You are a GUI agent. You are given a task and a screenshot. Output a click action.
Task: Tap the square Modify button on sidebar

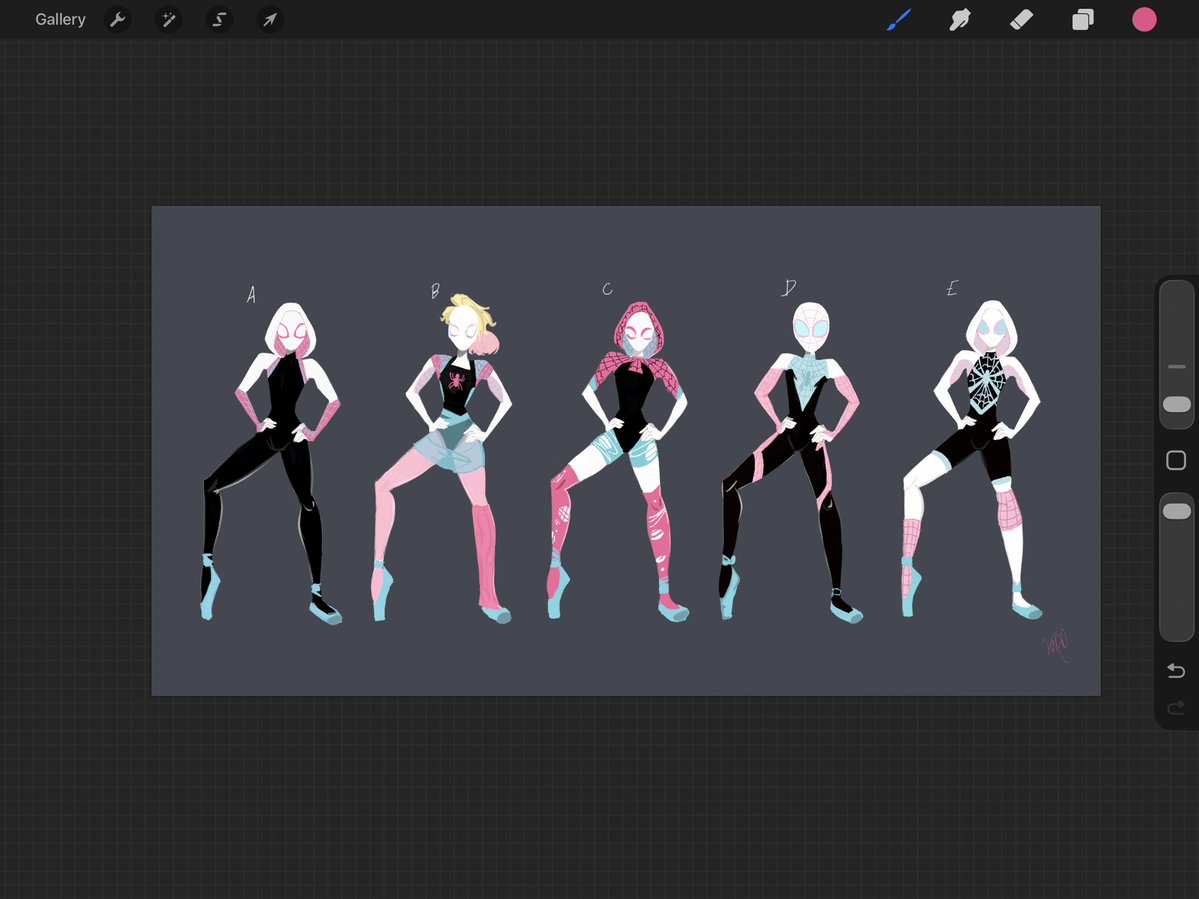[1176, 460]
